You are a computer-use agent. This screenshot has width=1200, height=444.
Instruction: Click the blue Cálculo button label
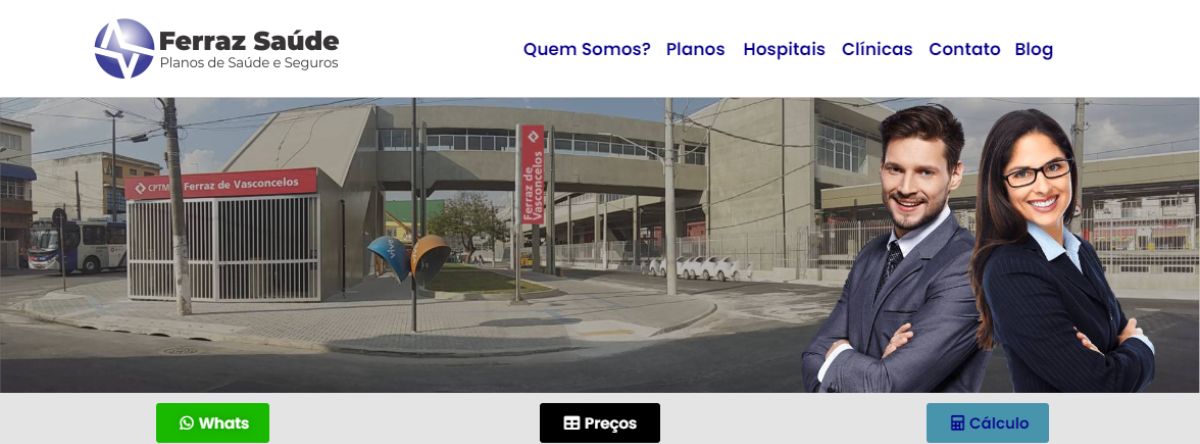pyautogui.click(x=998, y=423)
